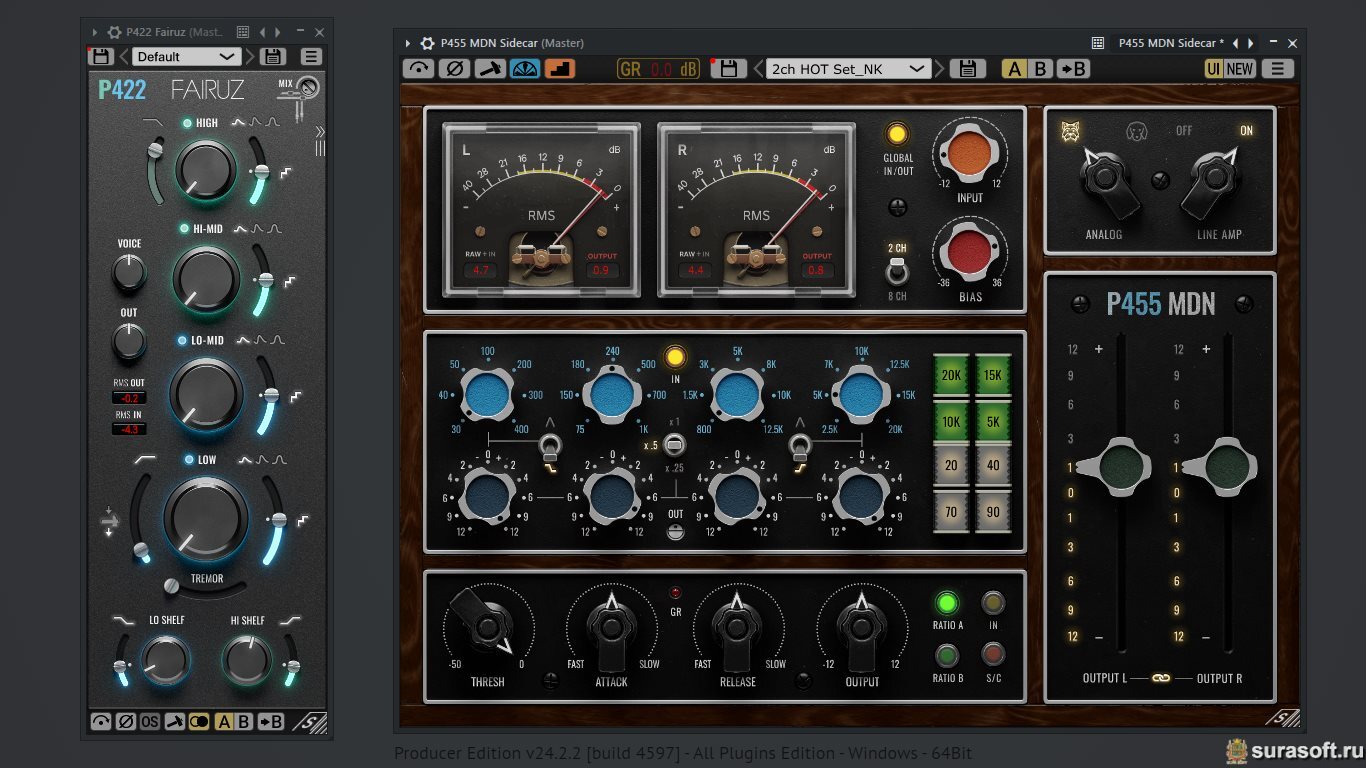This screenshot has height=768, width=1366.
Task: Expand the P455 MDN Sidecar window menu arrow
Action: click(x=408, y=43)
